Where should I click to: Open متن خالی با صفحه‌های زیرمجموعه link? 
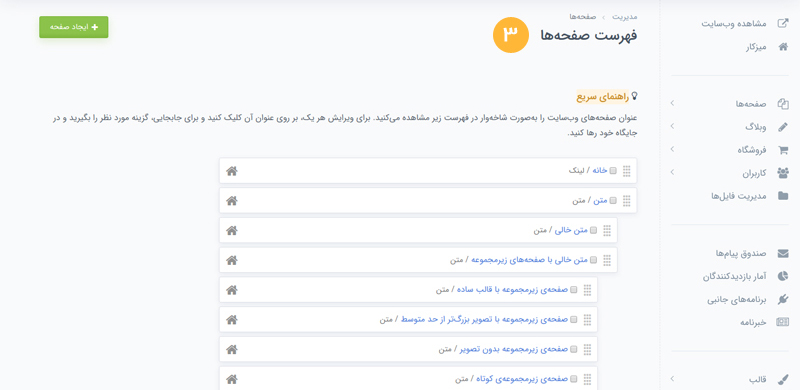[x=529, y=260]
